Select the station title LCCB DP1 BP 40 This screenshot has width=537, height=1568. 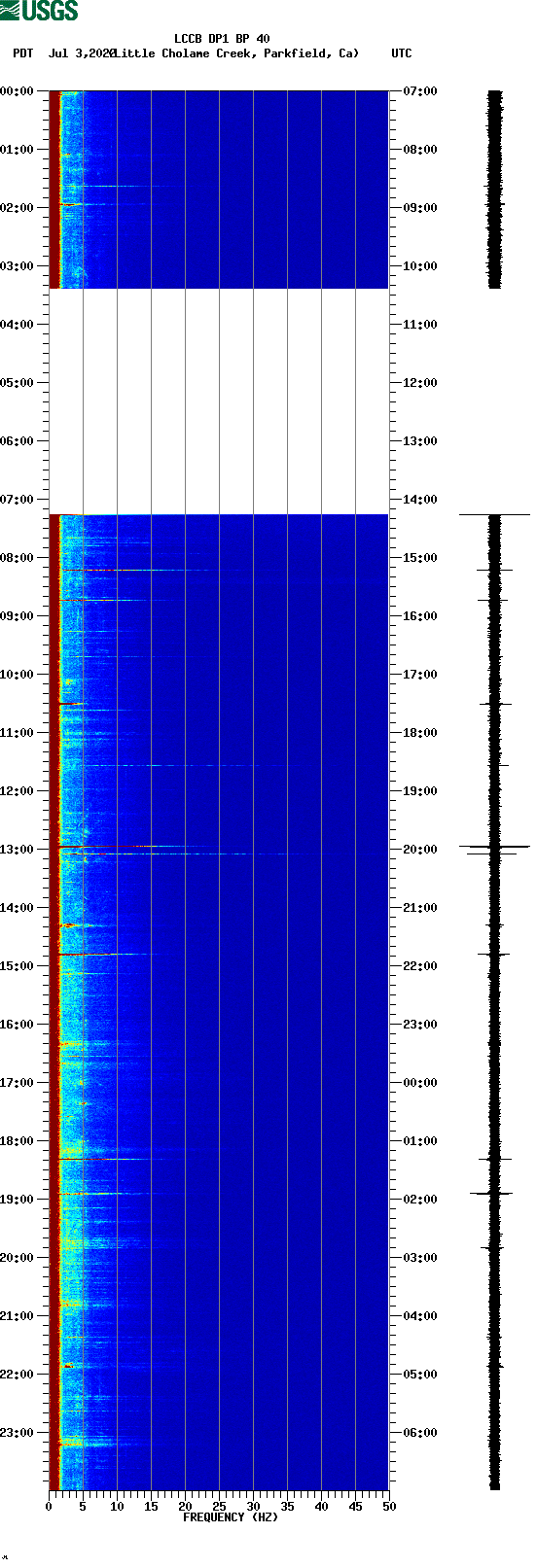coord(222,40)
